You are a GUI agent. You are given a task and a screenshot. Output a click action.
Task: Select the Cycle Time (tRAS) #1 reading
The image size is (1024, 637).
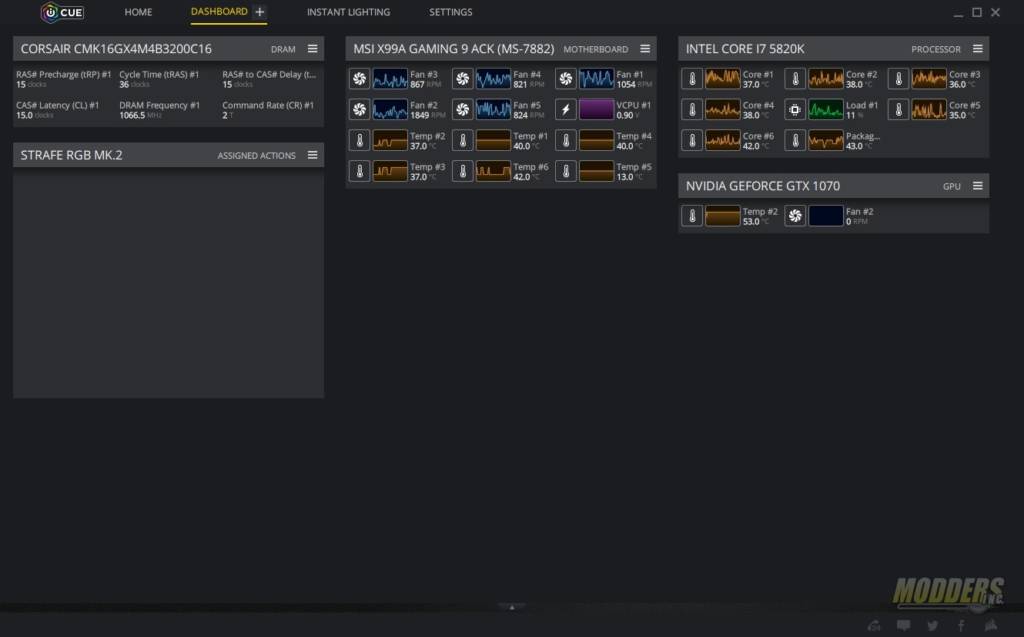(159, 79)
